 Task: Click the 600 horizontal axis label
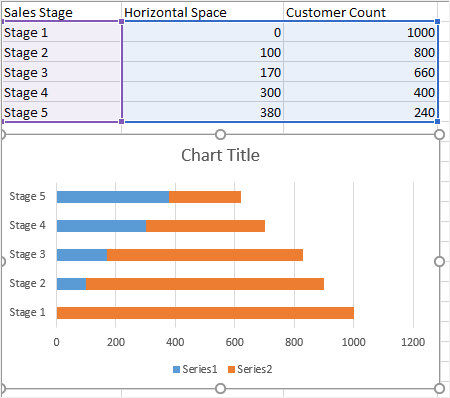pos(235,342)
